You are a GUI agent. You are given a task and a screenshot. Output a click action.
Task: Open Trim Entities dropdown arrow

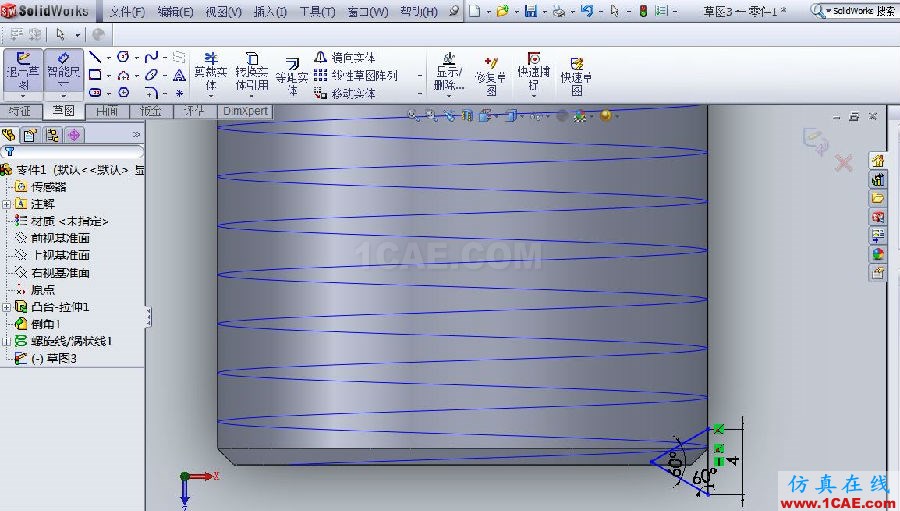tap(211, 96)
